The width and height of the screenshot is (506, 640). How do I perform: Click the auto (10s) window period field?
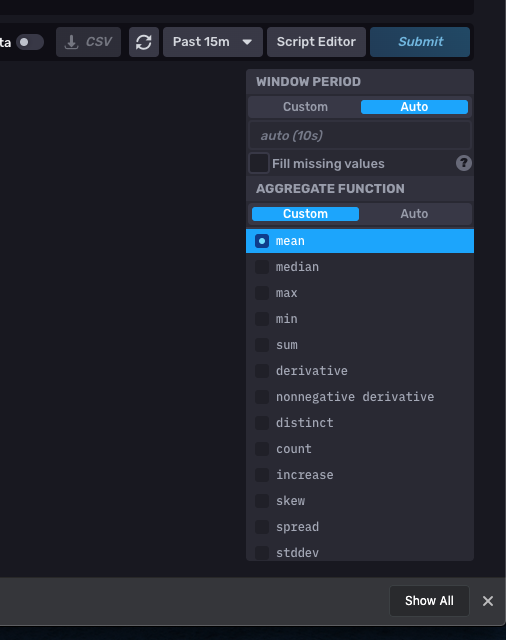360,136
